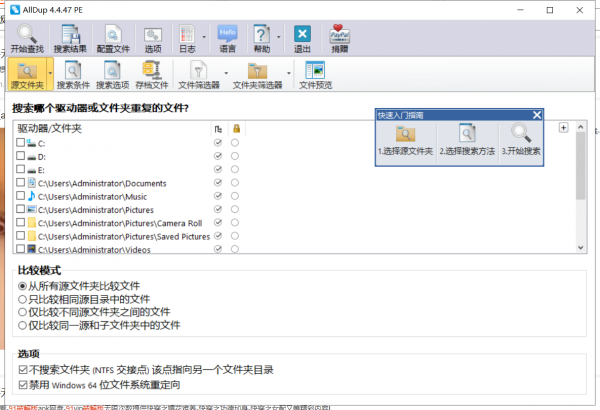This screenshot has width=600, height=410.
Task: Check the D: drive checkbox
Action: (x=21, y=156)
